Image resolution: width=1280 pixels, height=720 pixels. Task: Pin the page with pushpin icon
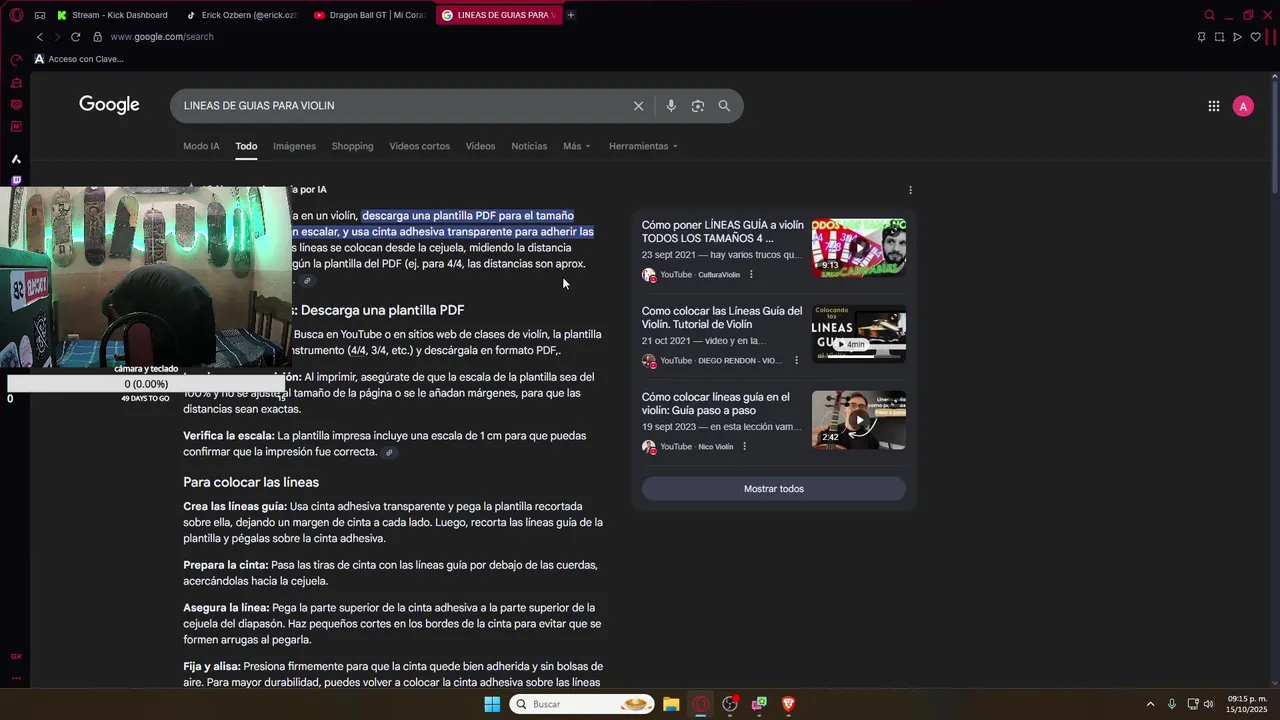point(1201,37)
